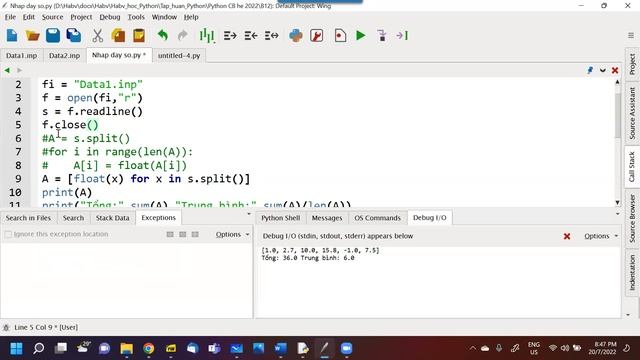
Task: Click the toolbar icon with double-headed arrow
Action: click(271, 36)
